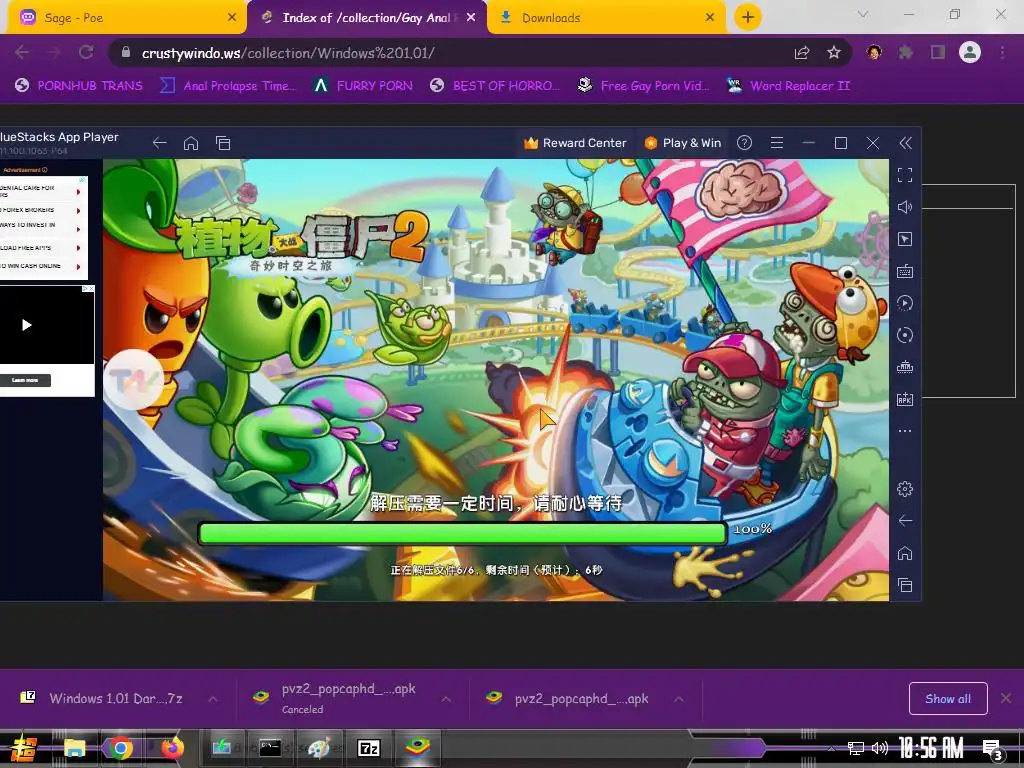Click the FOREX BROKERS ad row
1024x768 pixels.
40,210
